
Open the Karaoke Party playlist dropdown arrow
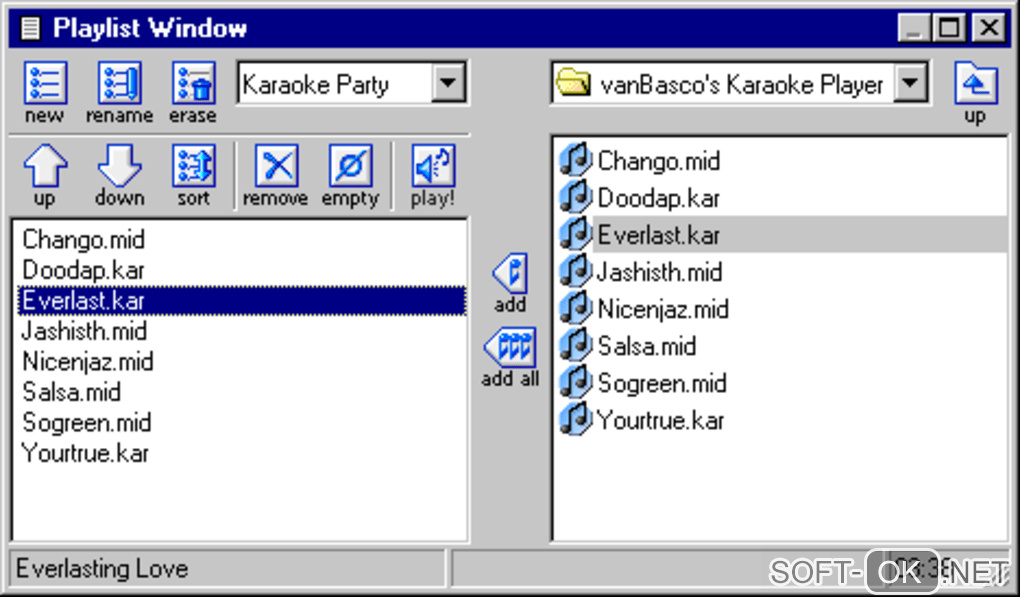448,83
